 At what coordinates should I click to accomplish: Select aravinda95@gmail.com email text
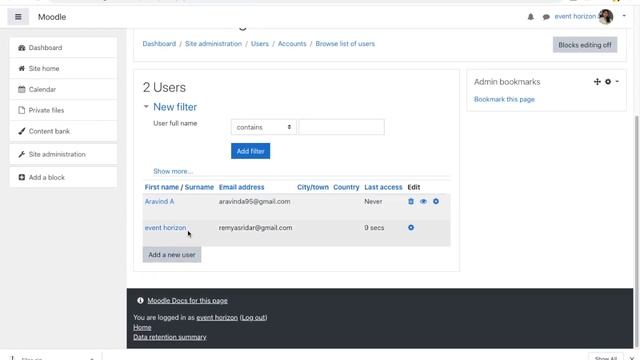[x=254, y=201]
